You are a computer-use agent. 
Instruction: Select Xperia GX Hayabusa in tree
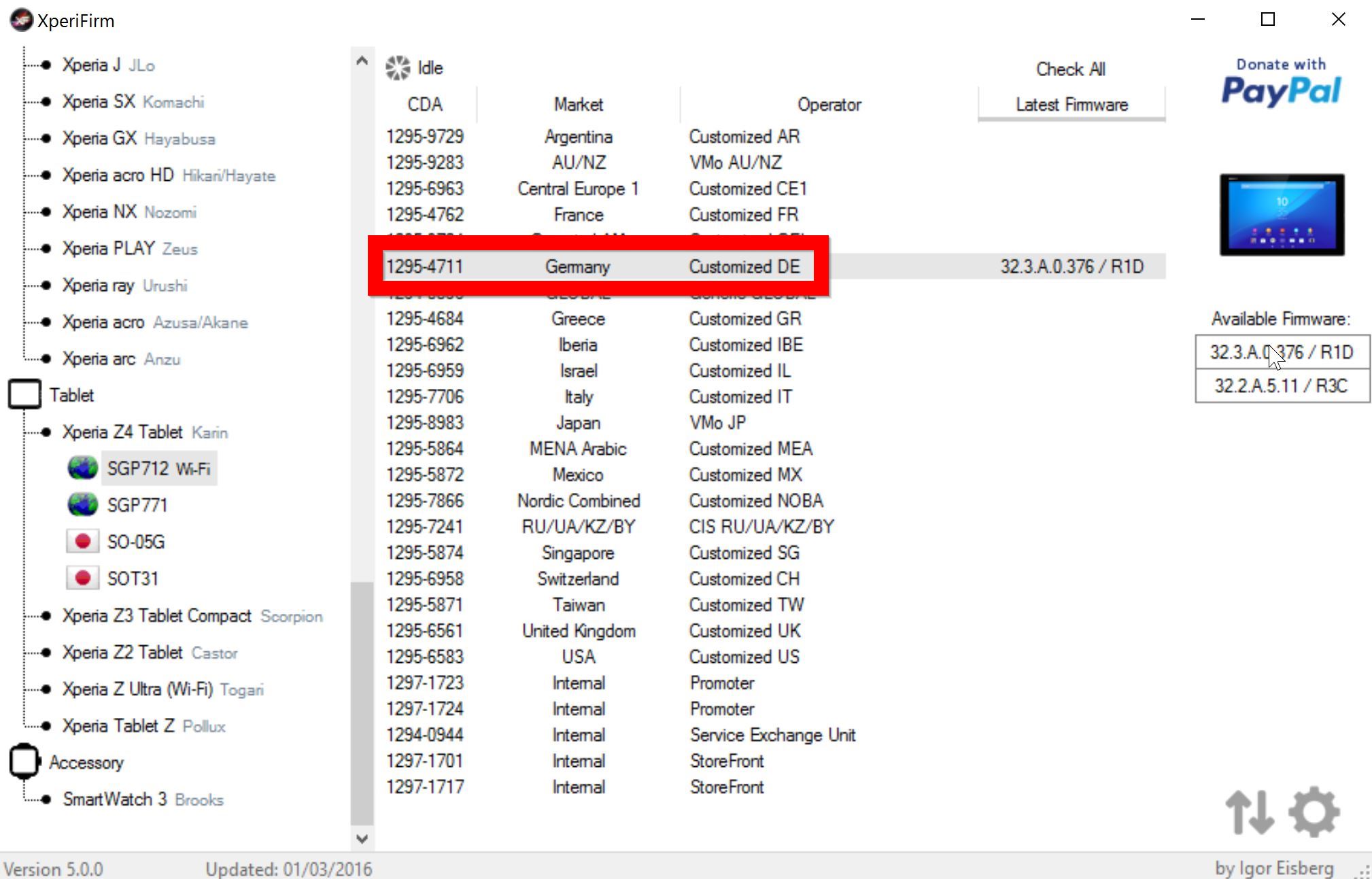[x=139, y=139]
